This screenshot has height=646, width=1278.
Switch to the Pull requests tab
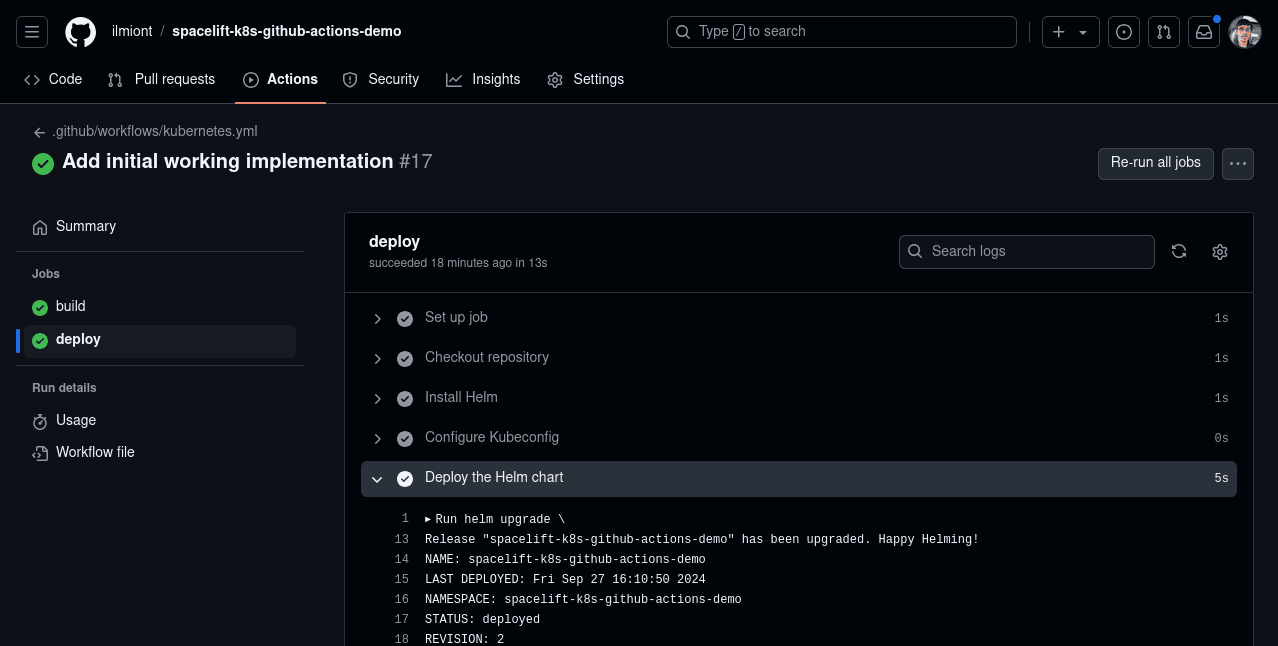[x=161, y=79]
